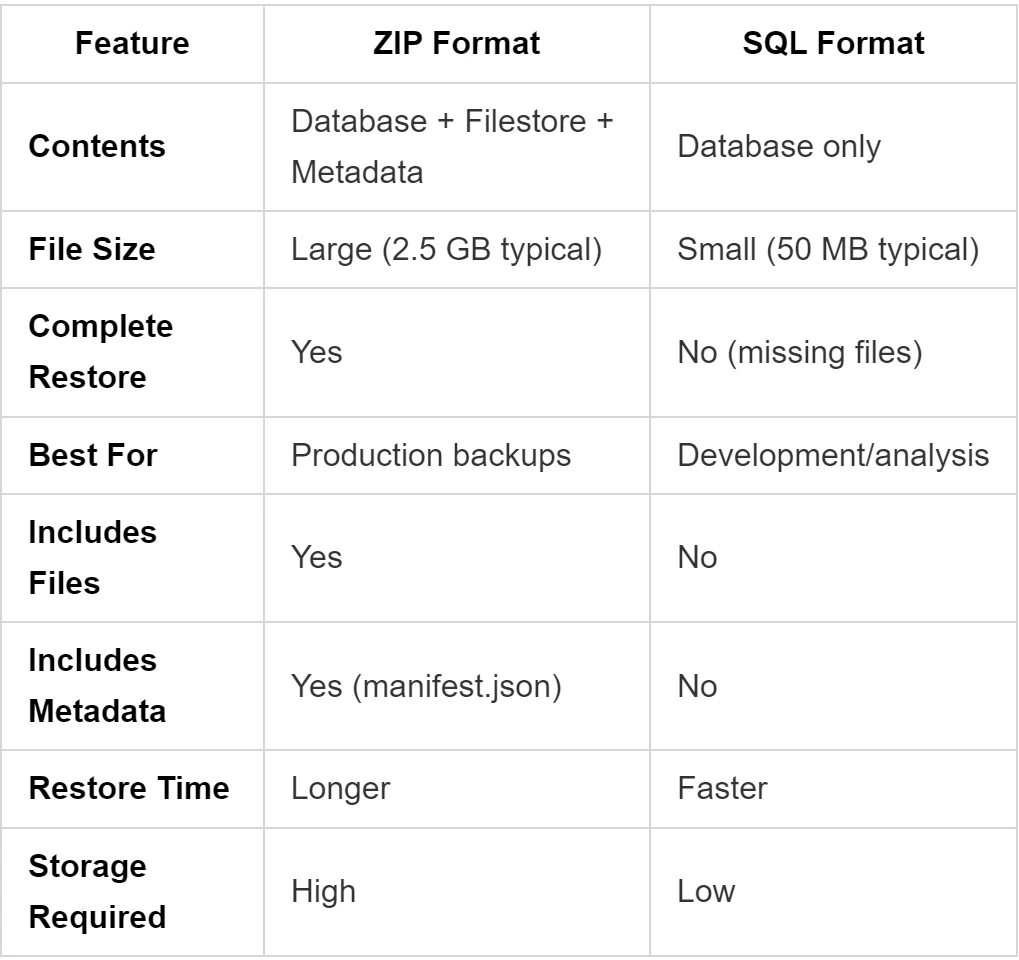
Task: Select the File Size row label
Action: click(x=92, y=249)
